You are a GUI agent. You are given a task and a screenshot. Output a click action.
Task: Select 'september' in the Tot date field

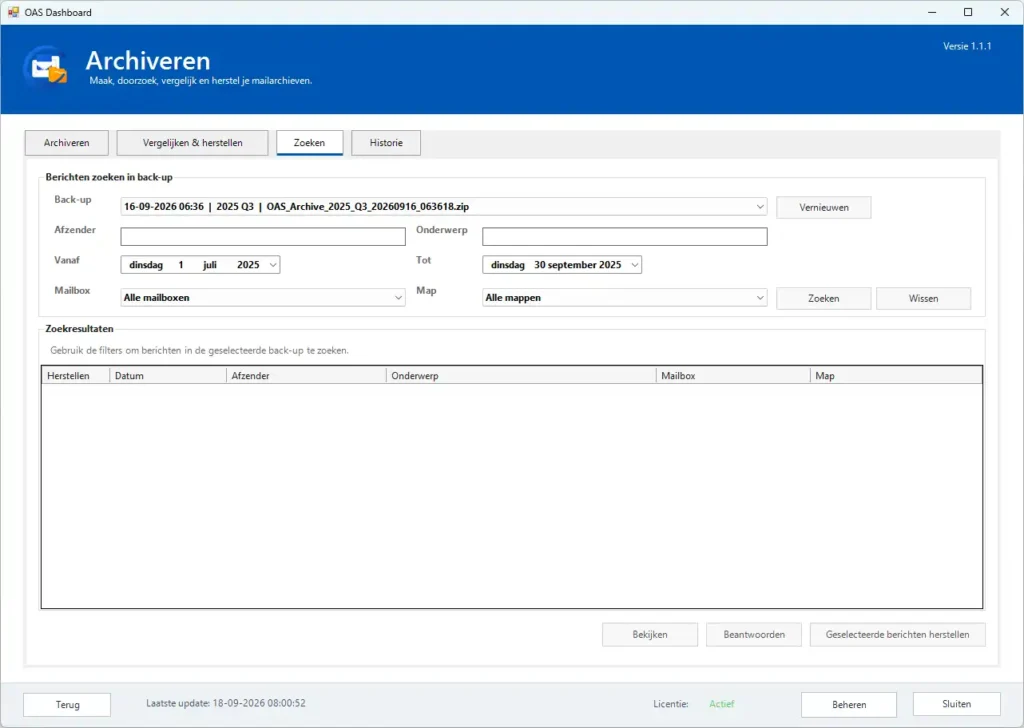(x=571, y=264)
